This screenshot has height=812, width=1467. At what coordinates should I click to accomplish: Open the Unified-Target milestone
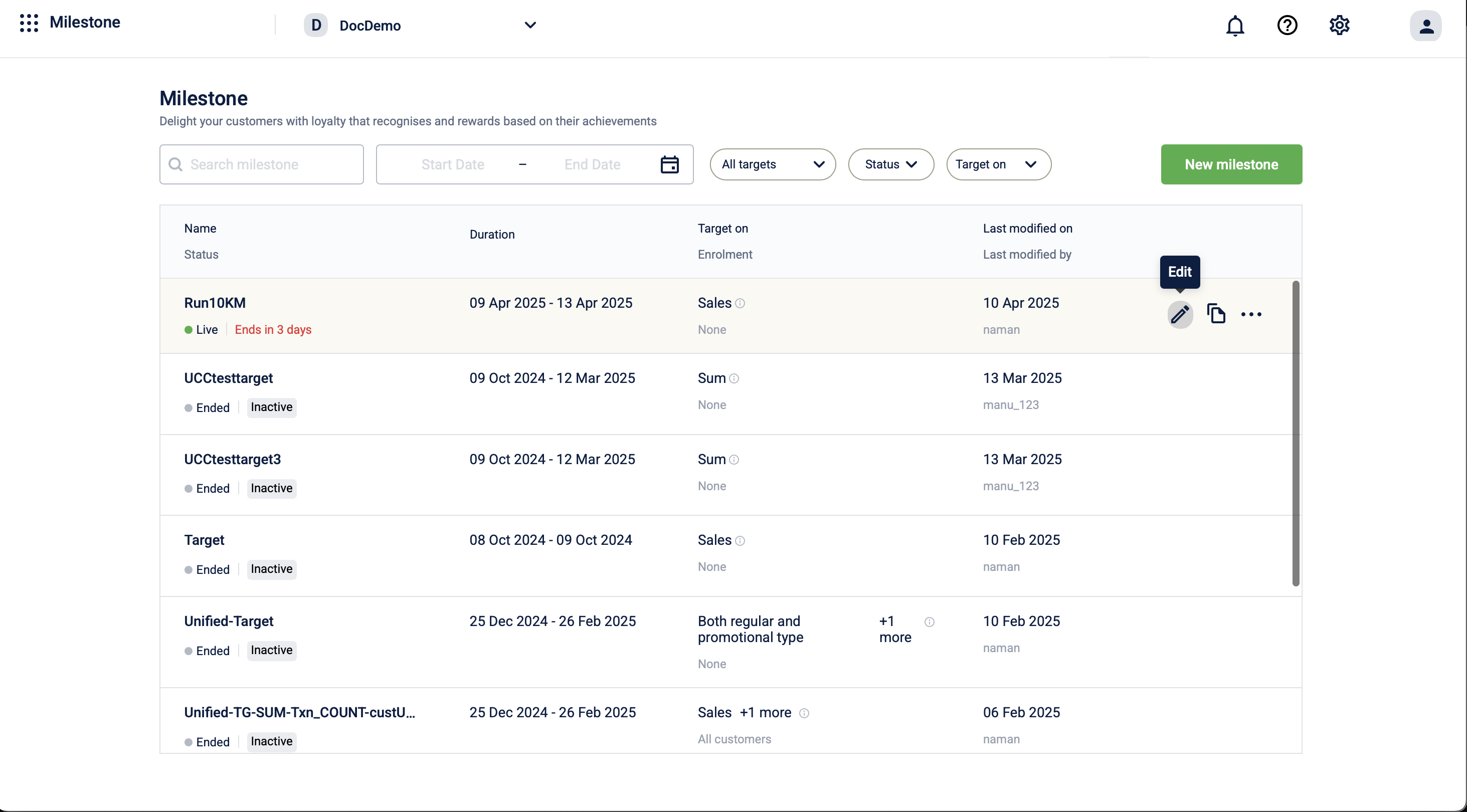(x=228, y=621)
